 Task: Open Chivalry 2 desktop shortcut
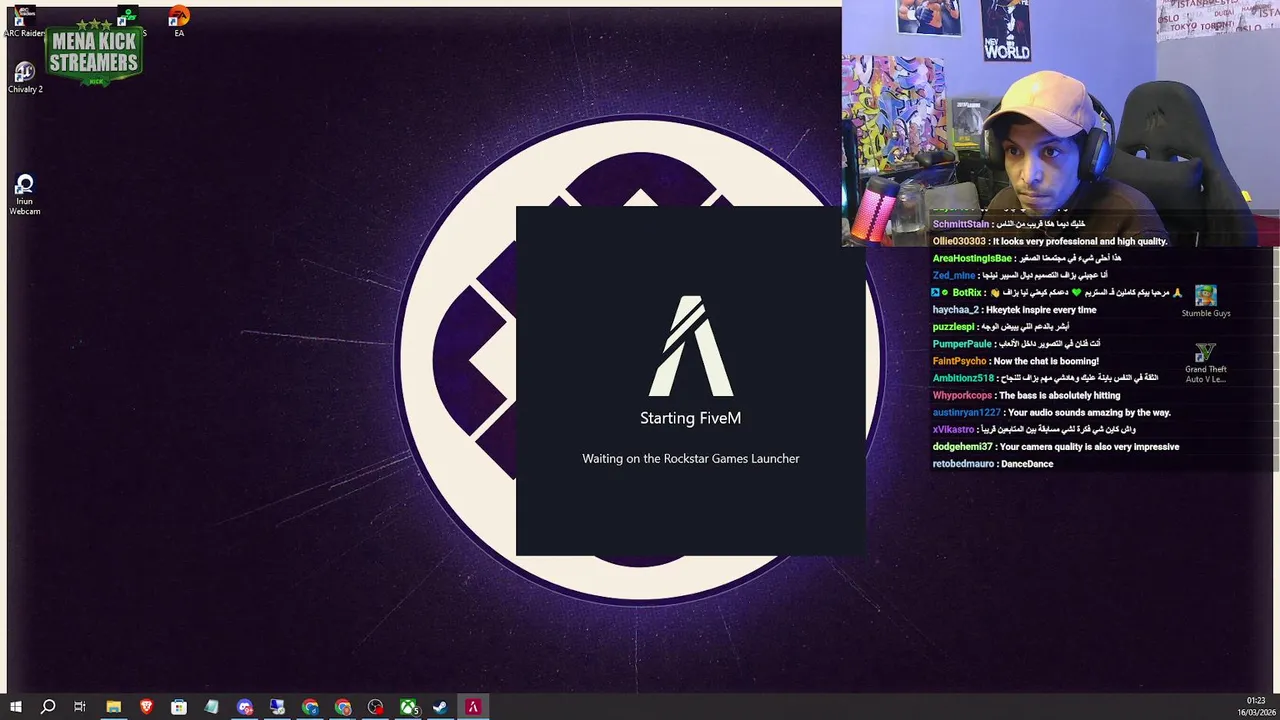tap(25, 78)
